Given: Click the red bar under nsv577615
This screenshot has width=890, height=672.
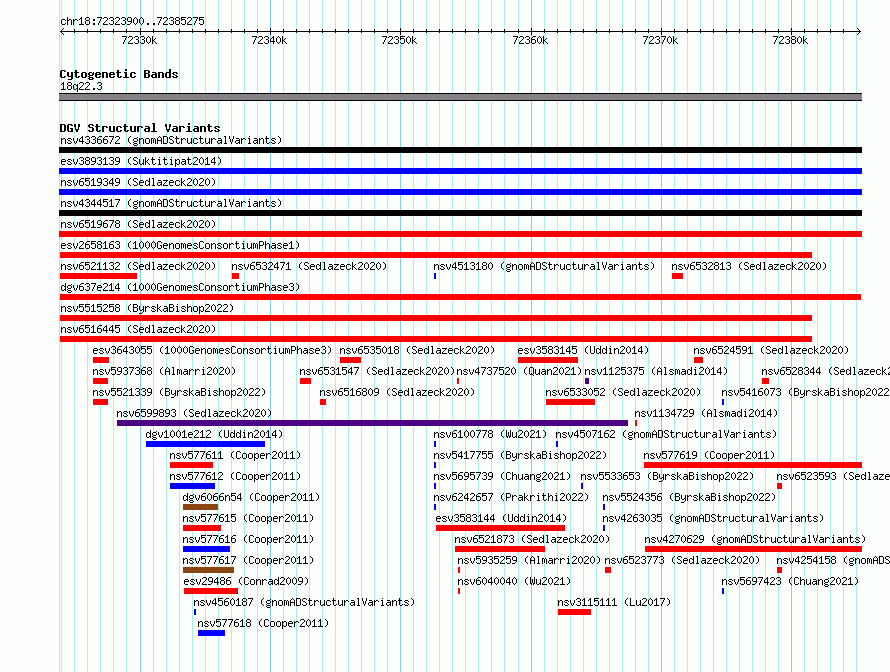Looking at the screenshot, I should pos(202,528).
